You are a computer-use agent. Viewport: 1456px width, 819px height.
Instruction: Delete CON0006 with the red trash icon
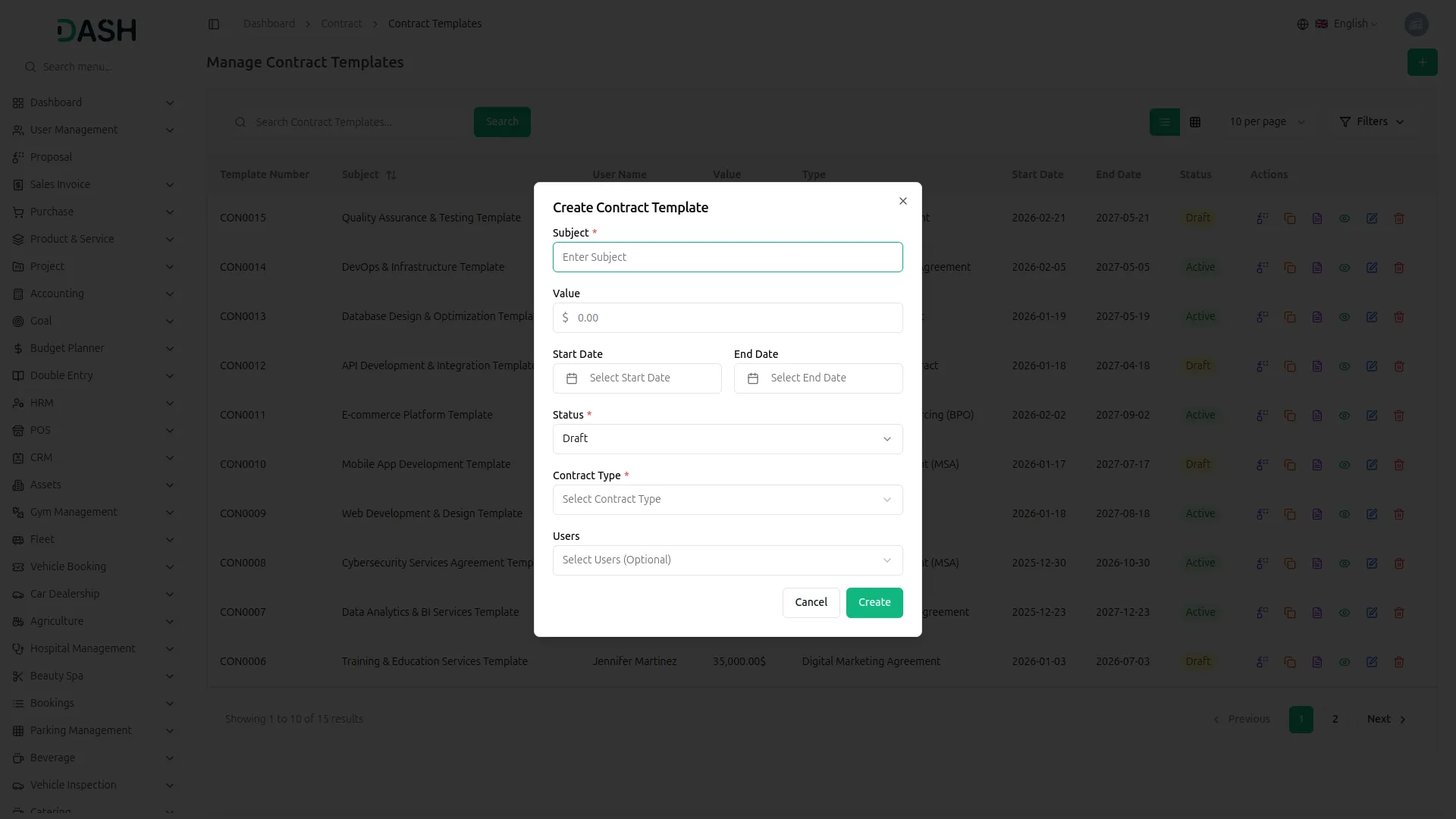pos(1399,662)
